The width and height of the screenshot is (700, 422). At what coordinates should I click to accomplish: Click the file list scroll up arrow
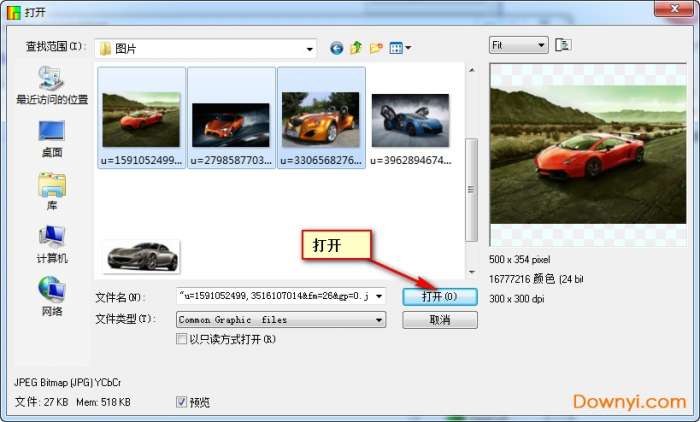(471, 70)
